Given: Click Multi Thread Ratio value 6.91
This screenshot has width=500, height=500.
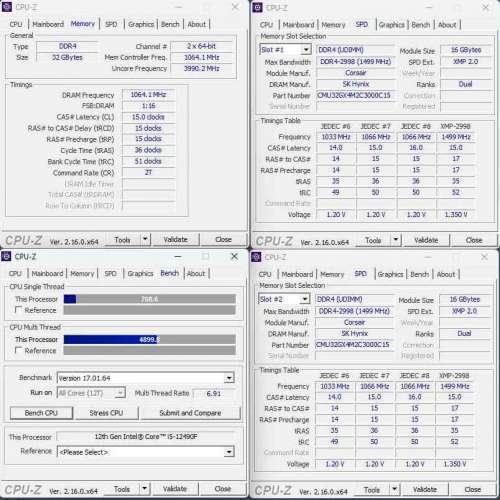Looking at the screenshot, I should click(213, 393).
